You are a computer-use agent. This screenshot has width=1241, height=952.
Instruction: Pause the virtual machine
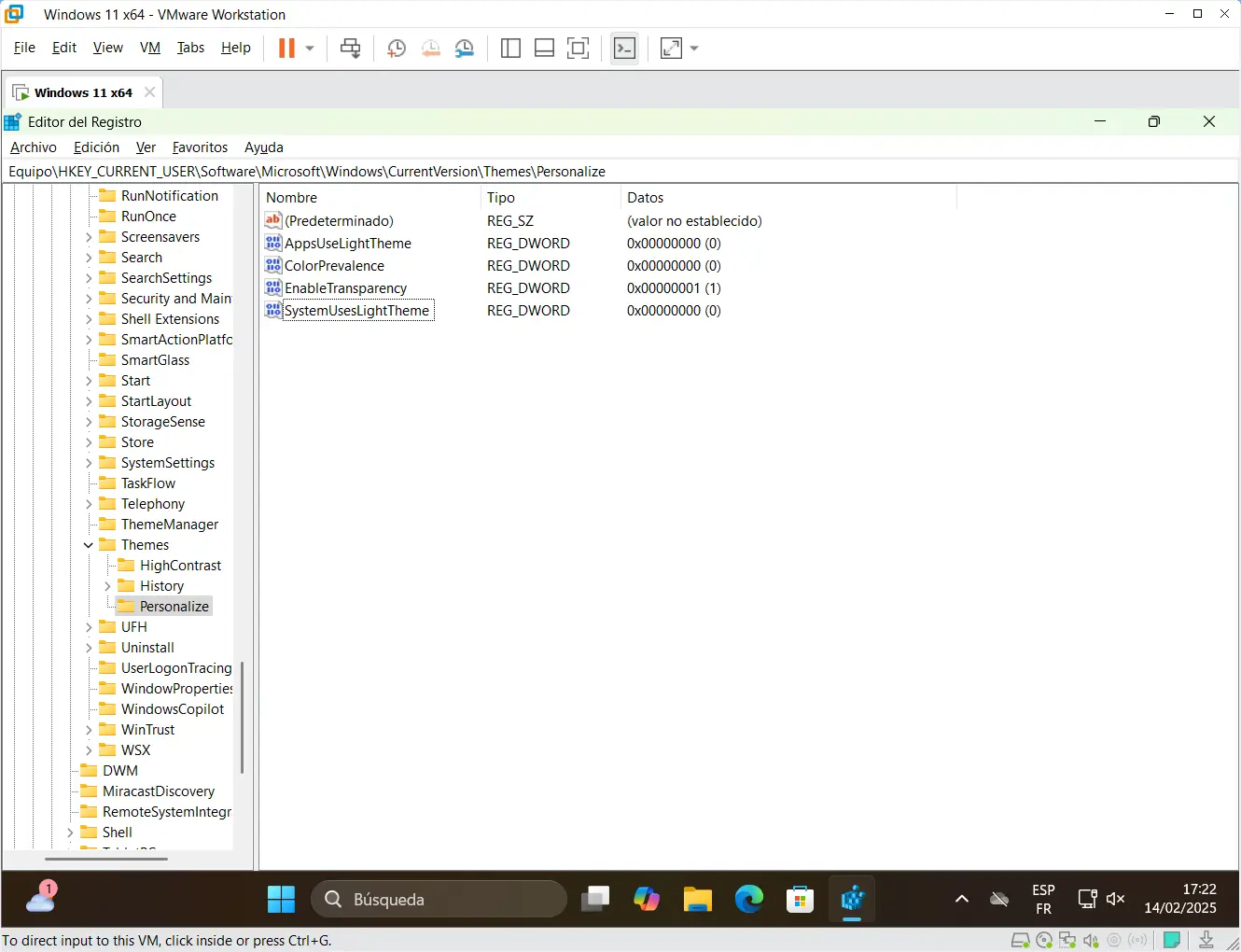[286, 49]
